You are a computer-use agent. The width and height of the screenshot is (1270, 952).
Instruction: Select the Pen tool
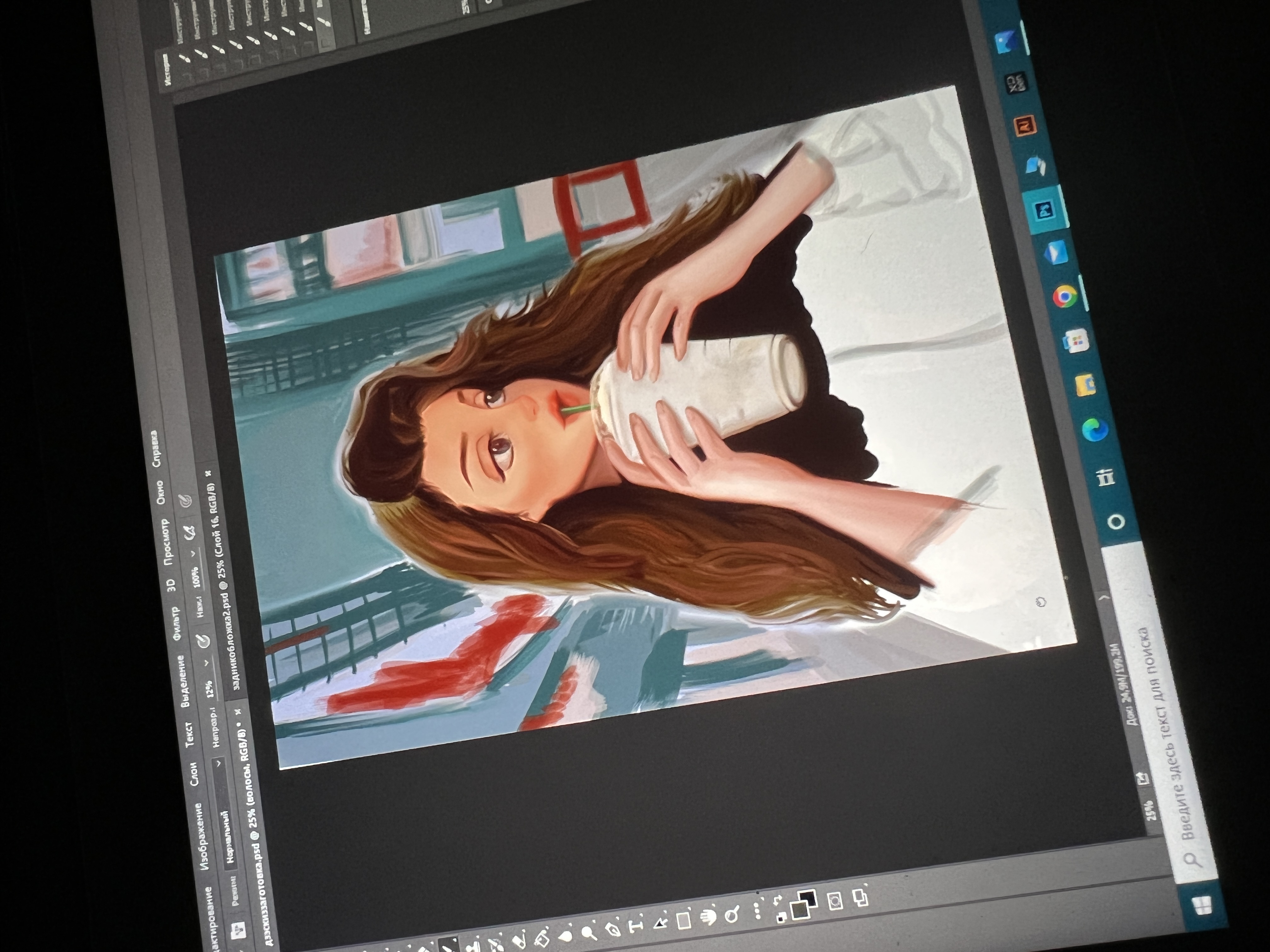(613, 930)
